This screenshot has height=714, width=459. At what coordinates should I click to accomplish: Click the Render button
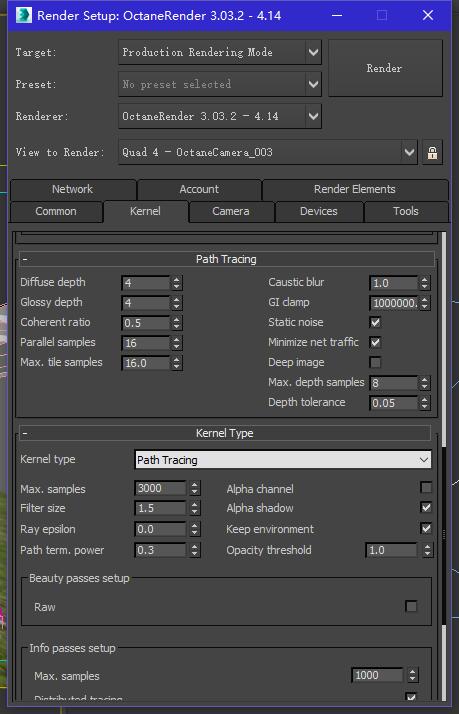385,68
